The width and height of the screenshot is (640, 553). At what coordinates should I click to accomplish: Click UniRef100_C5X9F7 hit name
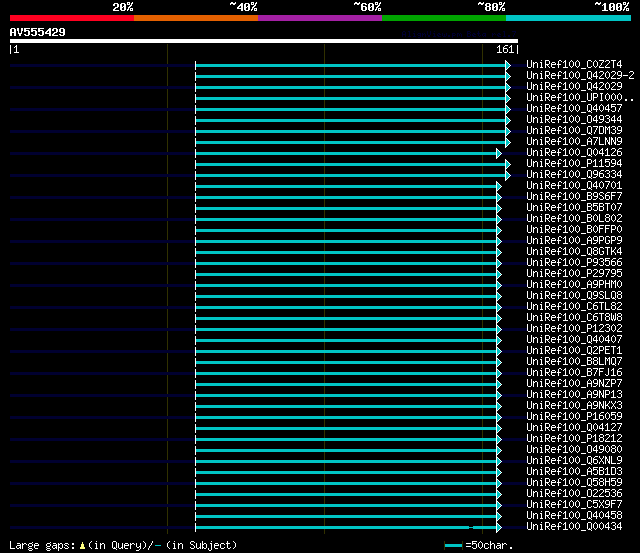click(x=574, y=505)
